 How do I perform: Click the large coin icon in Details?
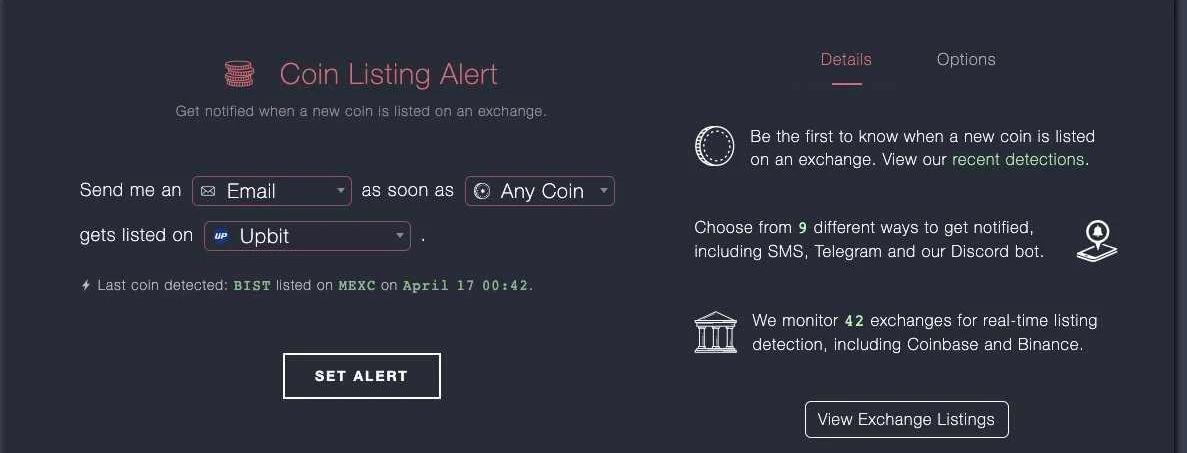714,146
